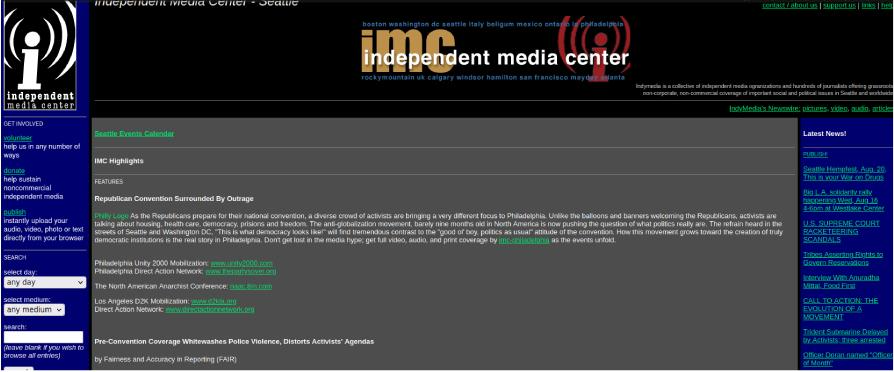Click the imc independent media center banner
This screenshot has height=372, width=894.
click(495, 50)
